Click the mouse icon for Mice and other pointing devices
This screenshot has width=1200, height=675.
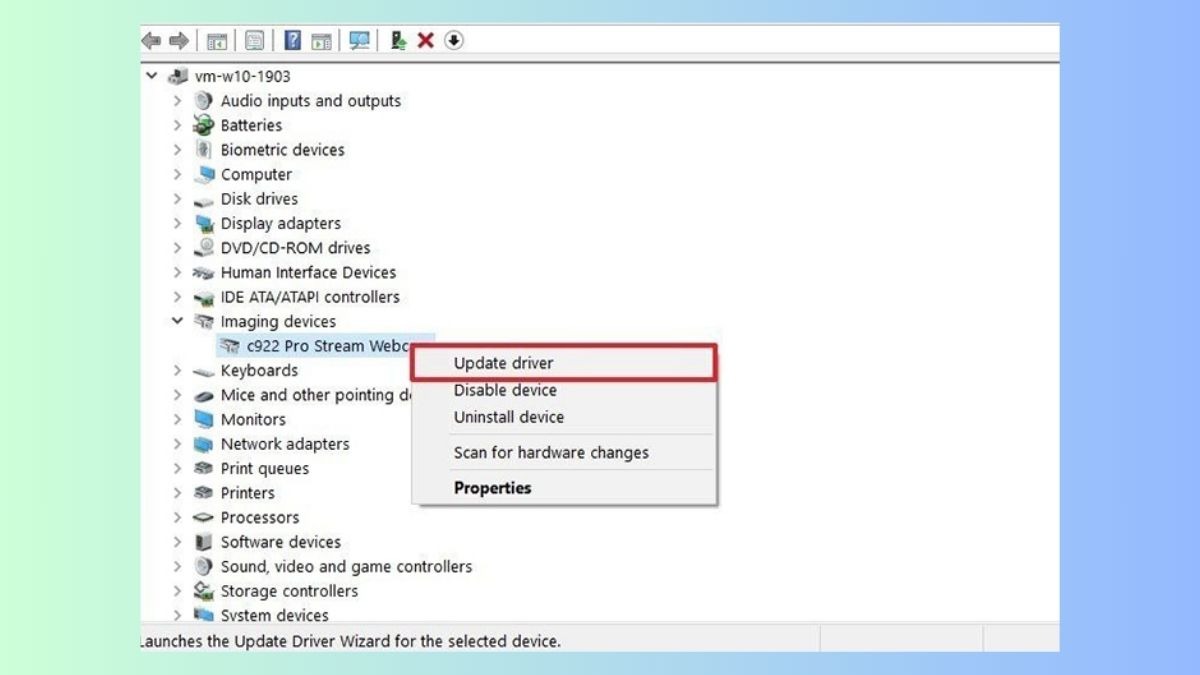203,395
